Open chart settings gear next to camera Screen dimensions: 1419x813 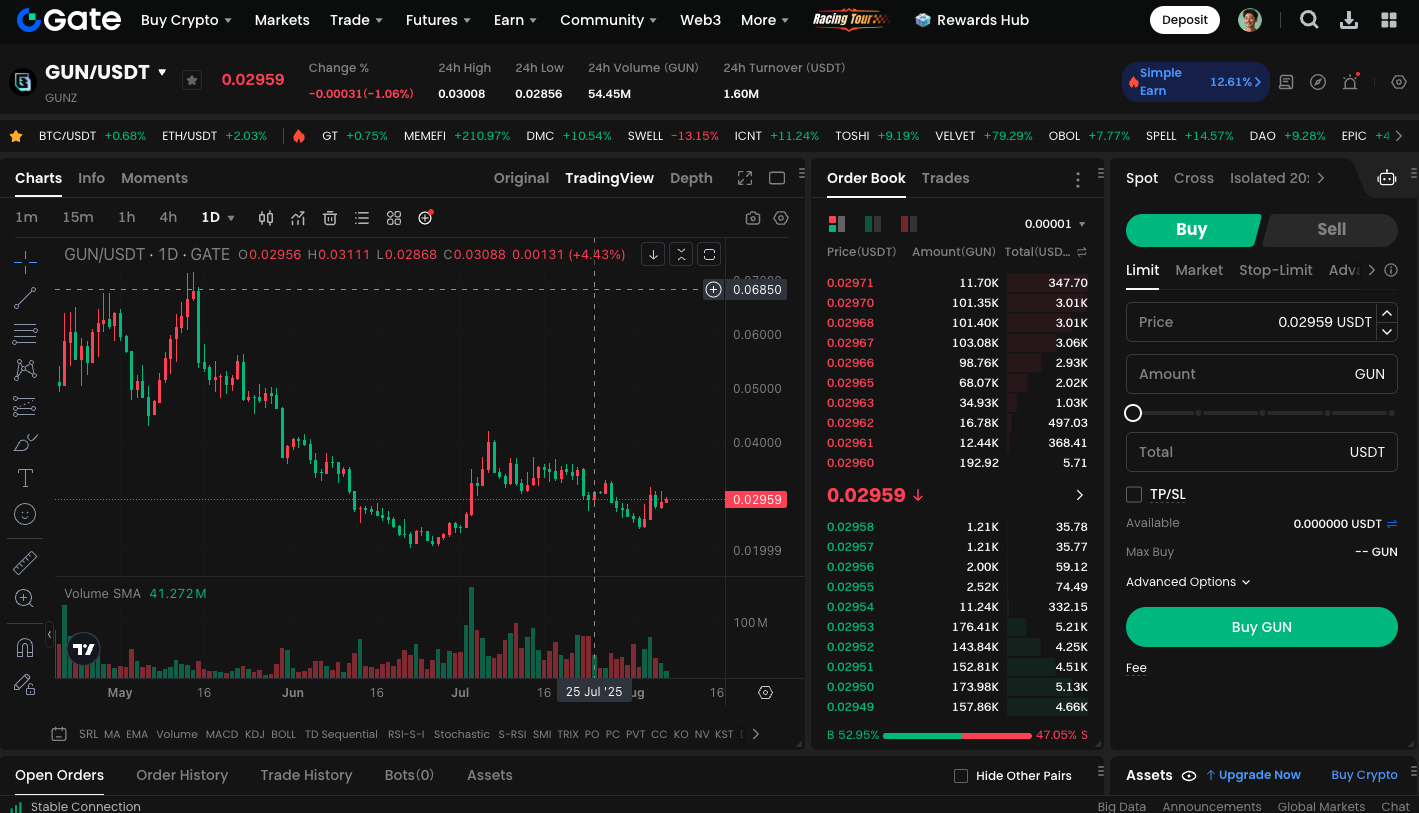pyautogui.click(x=781, y=218)
